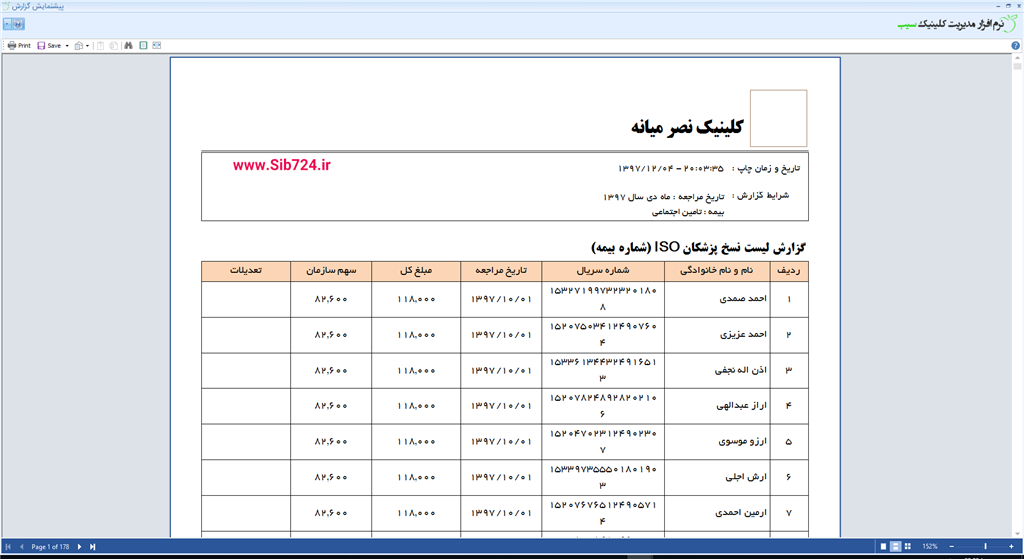Click the serial number in احمد صمدی row
Viewport: 1024px width, 559px height.
click(x=603, y=298)
